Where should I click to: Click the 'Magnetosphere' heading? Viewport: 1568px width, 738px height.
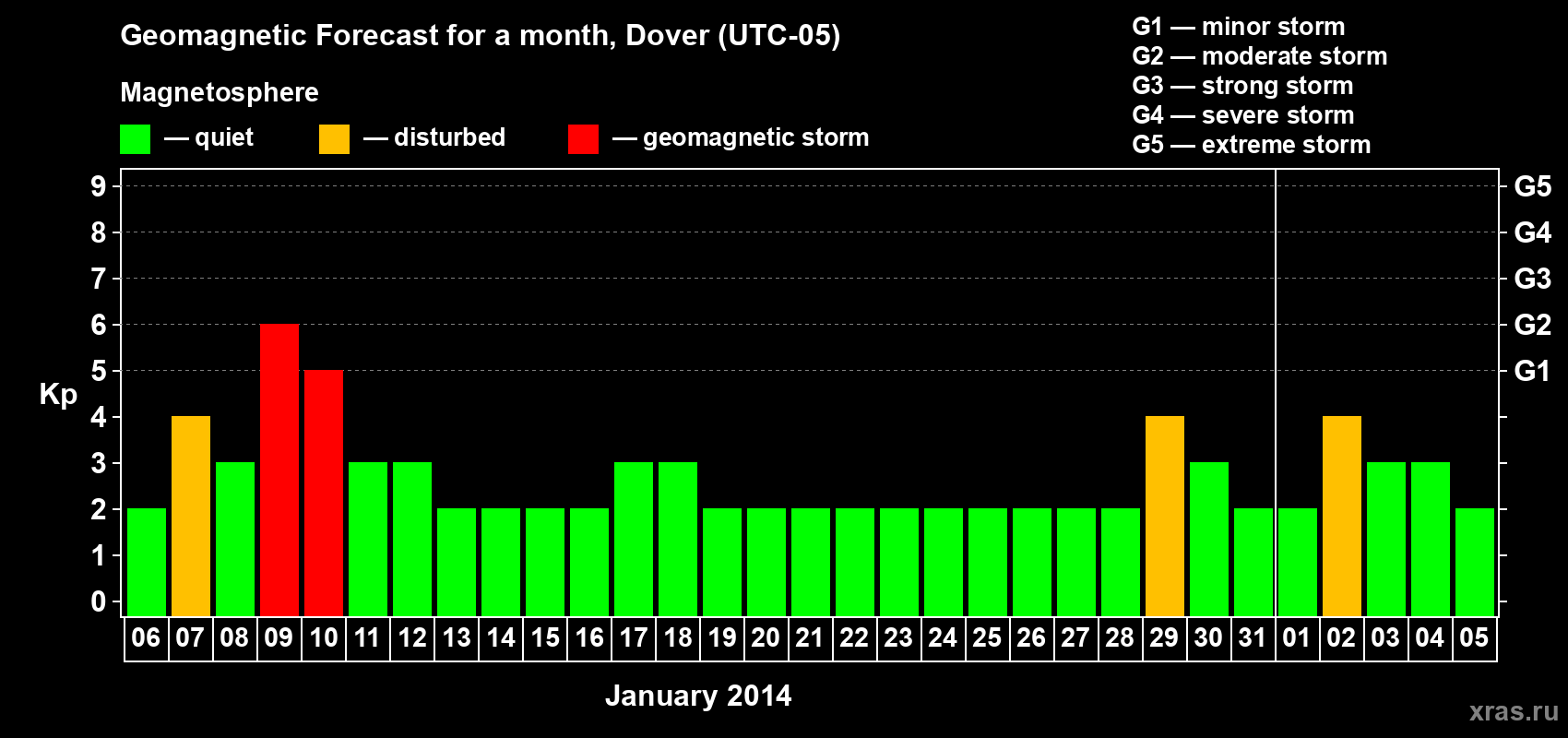[220, 92]
